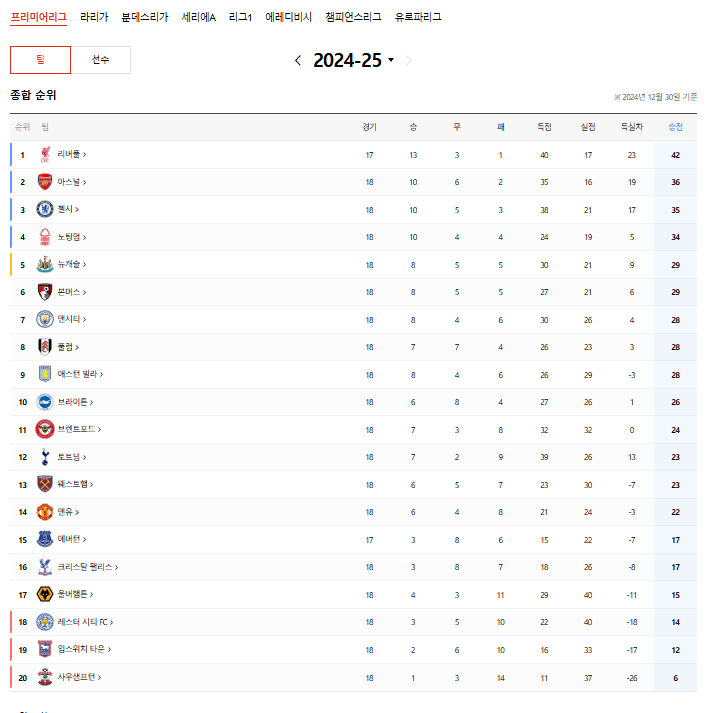This screenshot has width=714, height=713.
Task: Click the Chelsea club crest
Action: tap(45, 209)
